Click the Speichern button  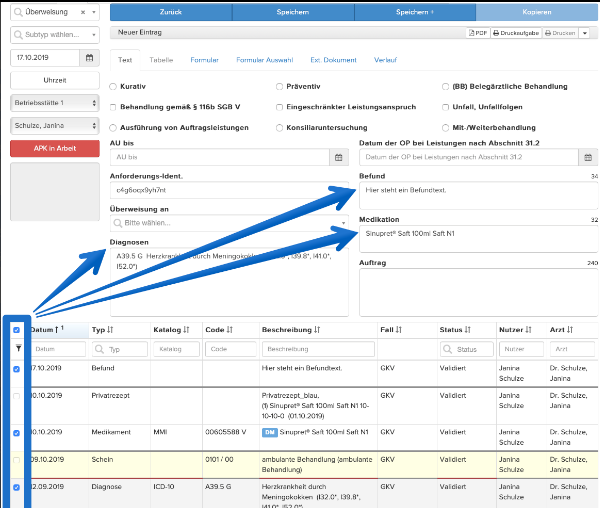(293, 12)
